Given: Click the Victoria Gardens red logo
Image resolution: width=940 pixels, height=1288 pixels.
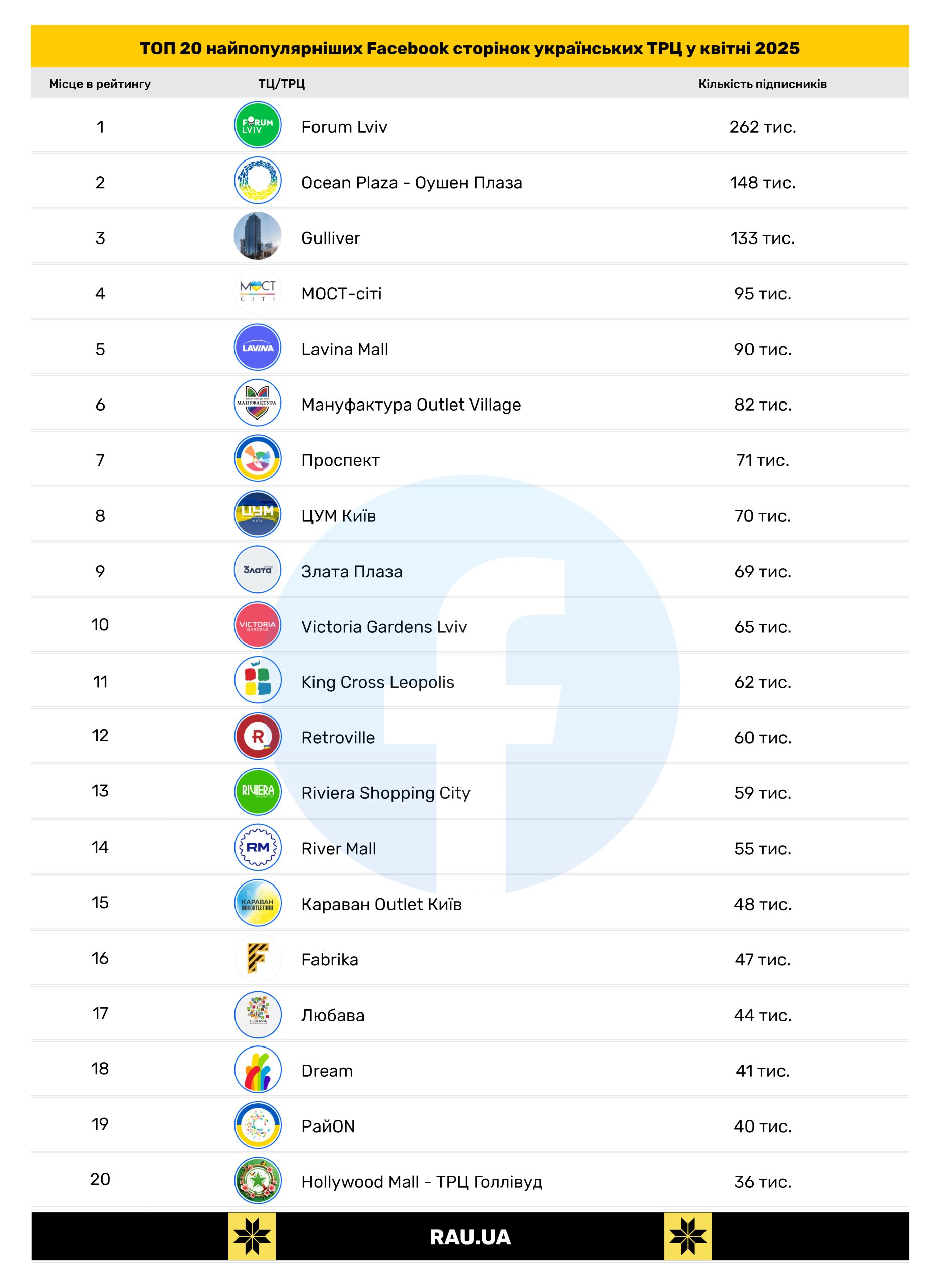Looking at the screenshot, I should 257,625.
